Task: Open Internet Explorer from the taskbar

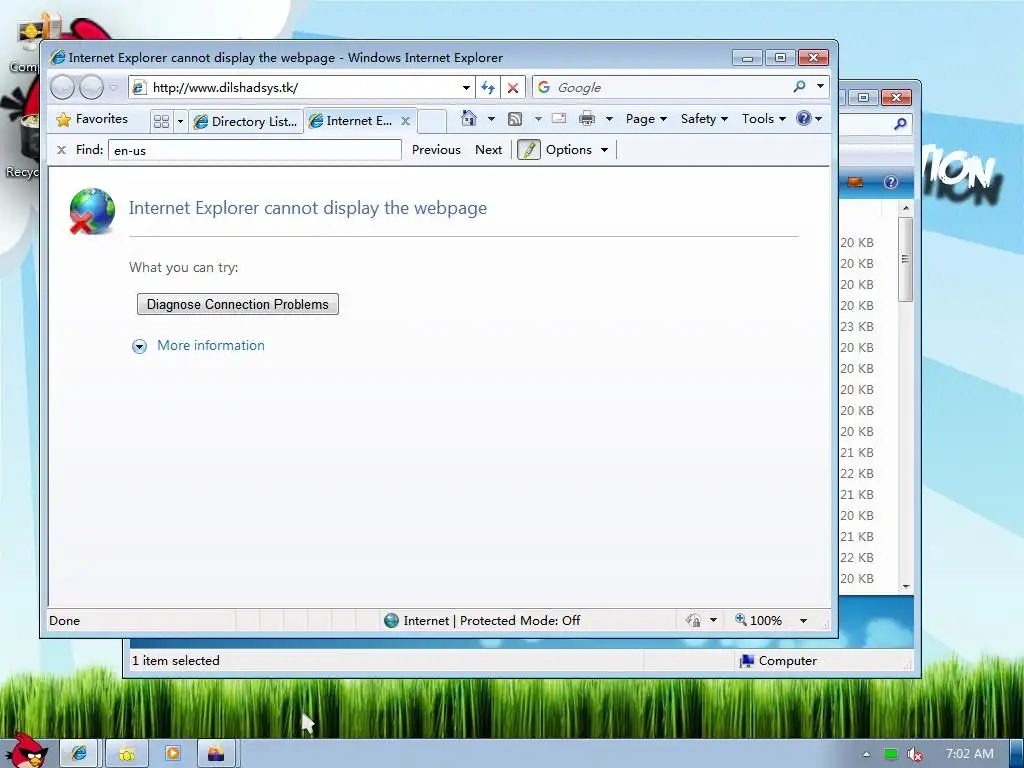Action: point(79,754)
